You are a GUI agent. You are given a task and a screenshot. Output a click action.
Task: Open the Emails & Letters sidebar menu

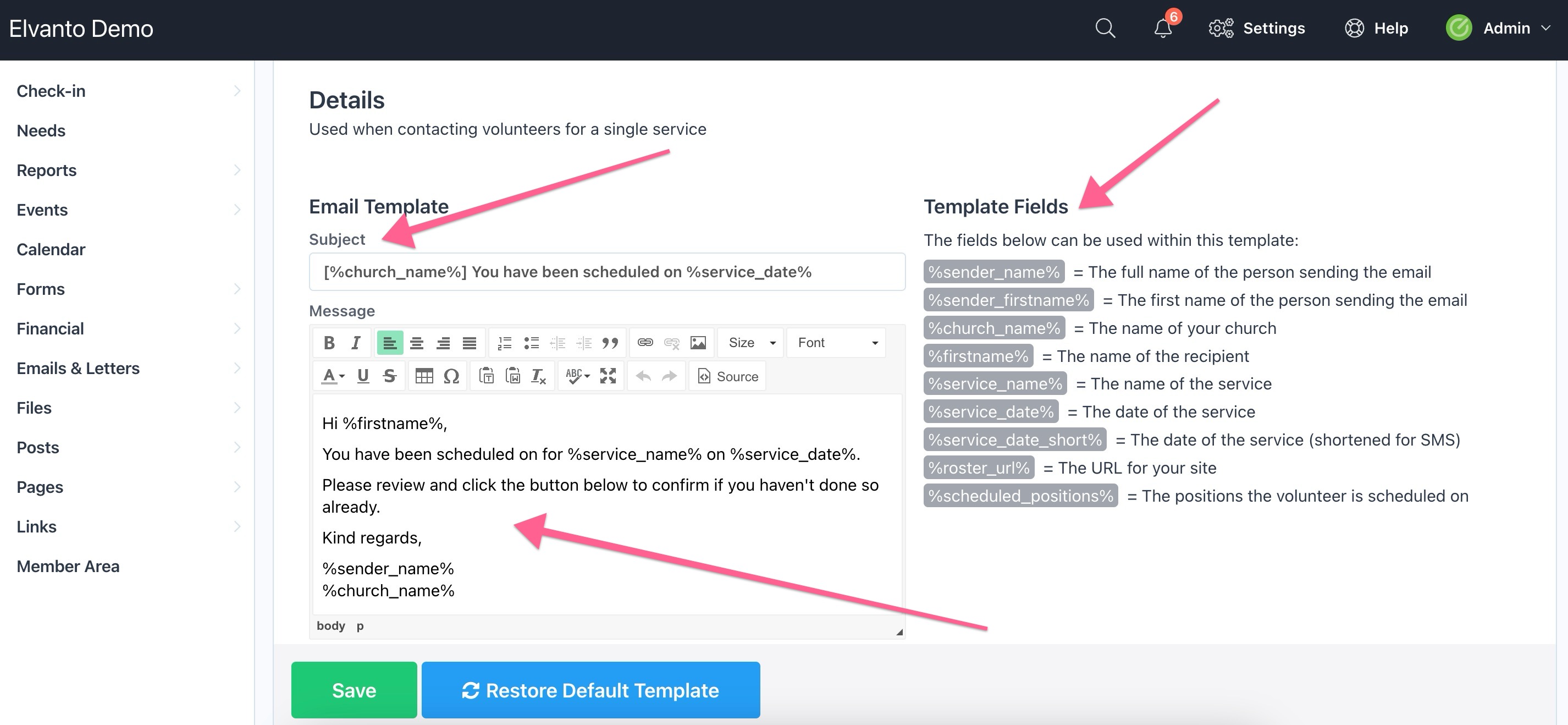(78, 368)
